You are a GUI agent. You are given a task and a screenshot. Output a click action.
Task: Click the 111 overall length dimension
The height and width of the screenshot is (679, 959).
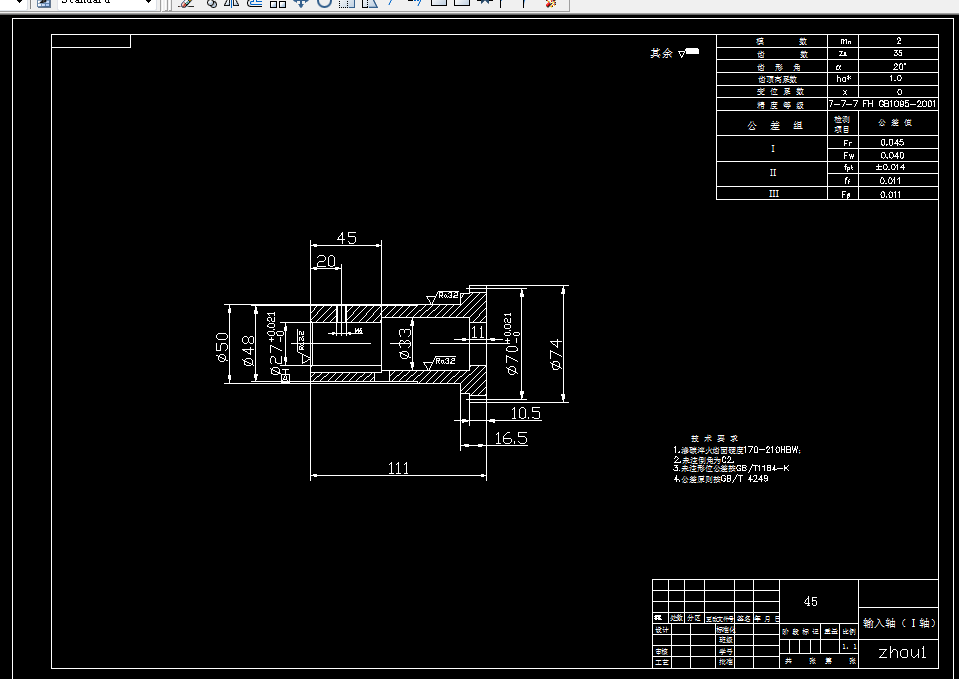coord(398,468)
